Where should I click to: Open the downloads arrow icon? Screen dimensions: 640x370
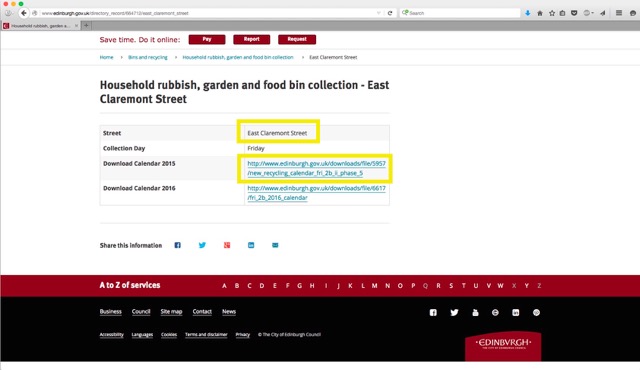[527, 13]
